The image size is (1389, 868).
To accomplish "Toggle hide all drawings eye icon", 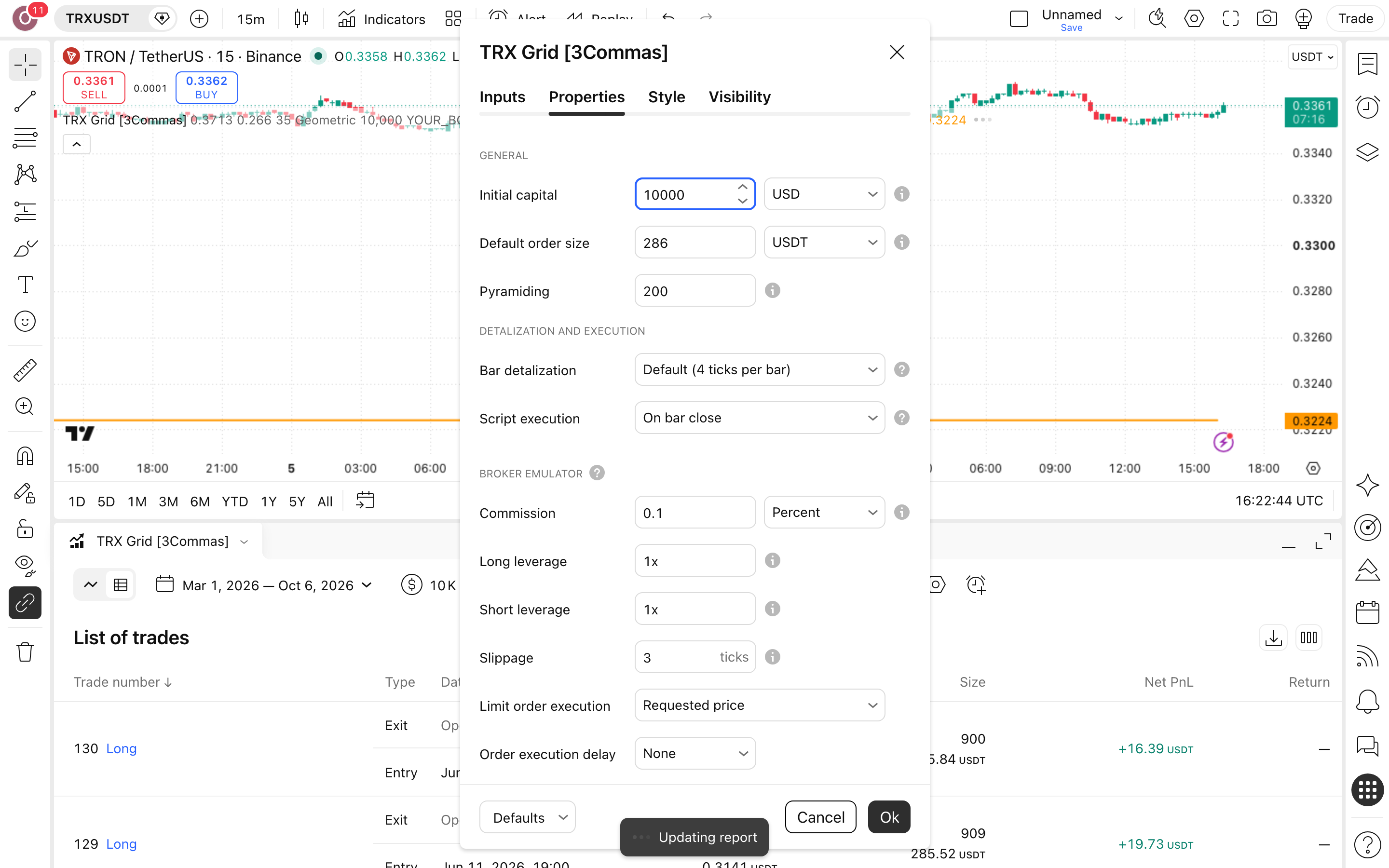I will [x=25, y=566].
